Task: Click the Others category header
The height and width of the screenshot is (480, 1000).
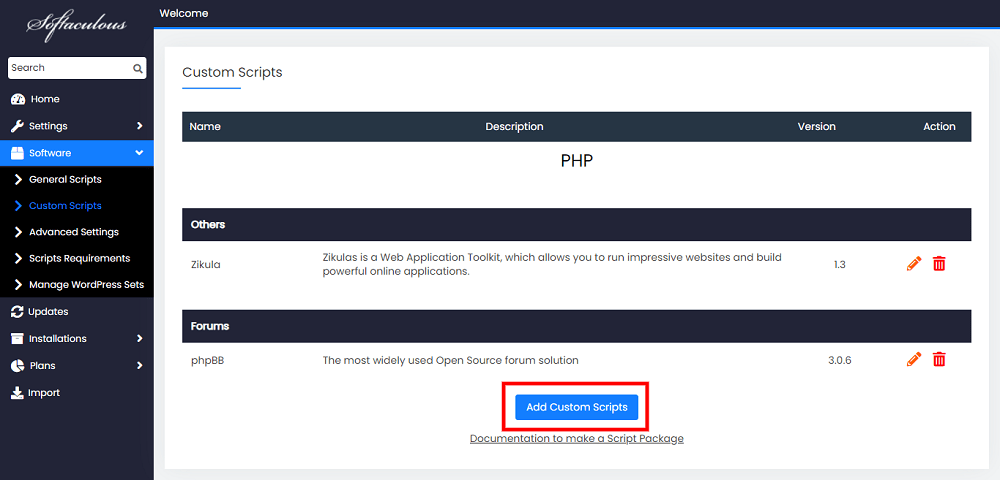Action: pyautogui.click(x=577, y=224)
